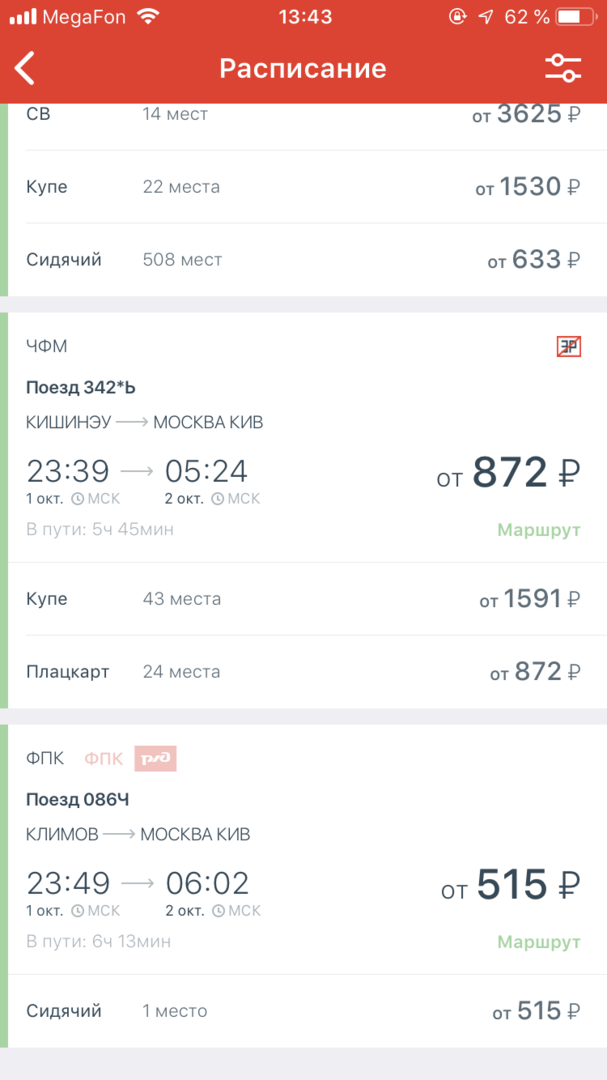Select СВ class with 14 seats

[303, 114]
